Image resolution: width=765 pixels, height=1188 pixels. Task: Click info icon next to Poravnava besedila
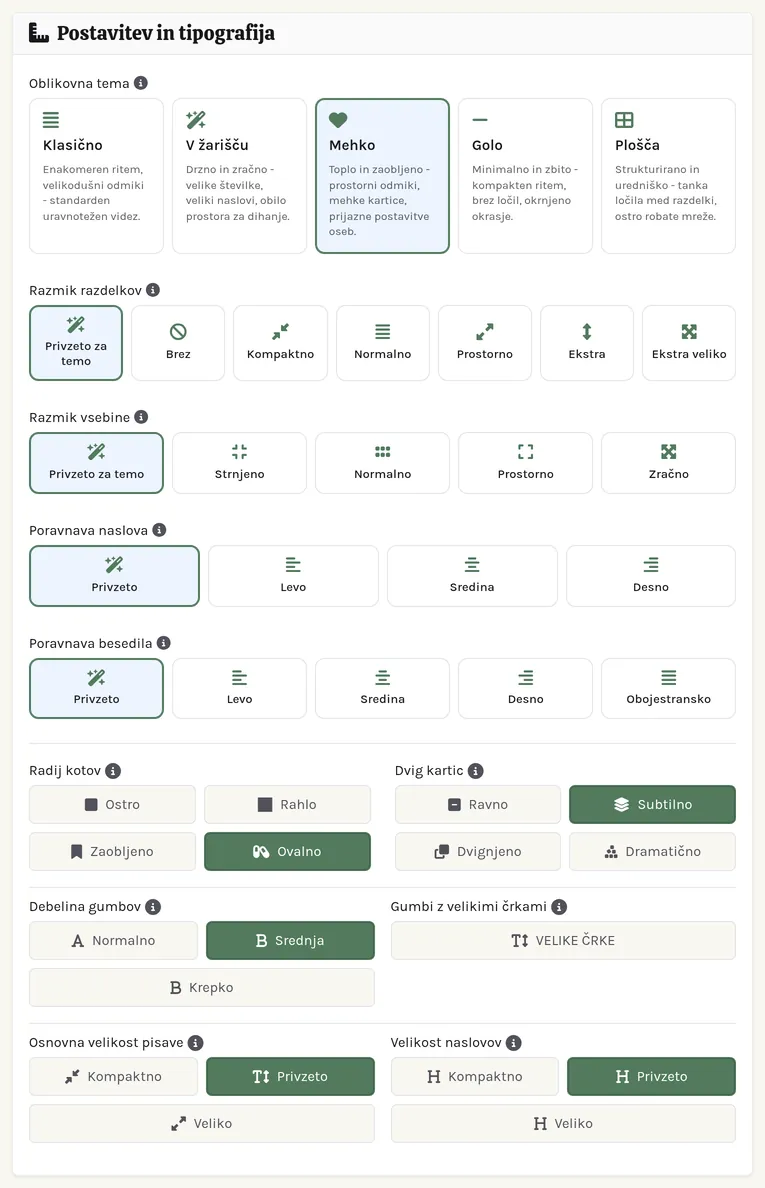pyautogui.click(x=164, y=642)
